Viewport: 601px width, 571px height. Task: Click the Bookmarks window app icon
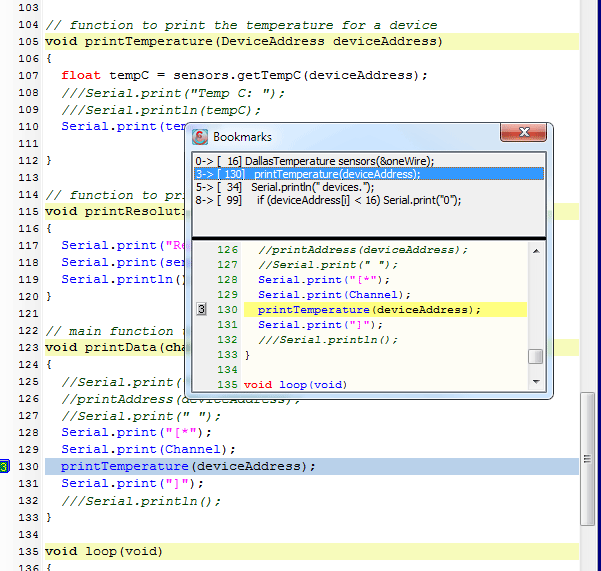(x=200, y=137)
